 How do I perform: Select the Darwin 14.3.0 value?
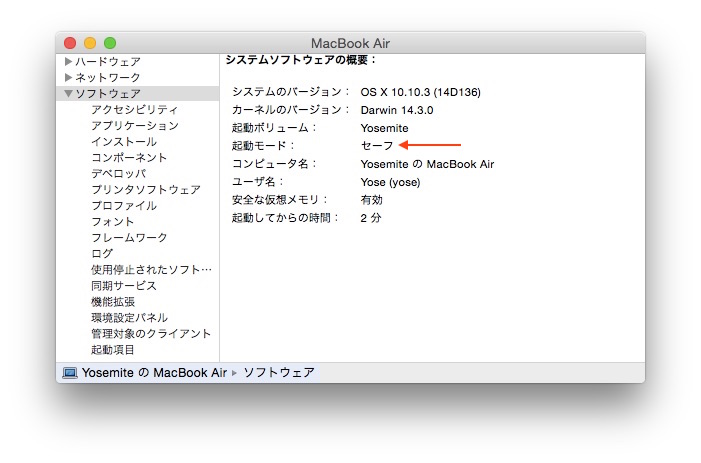pyautogui.click(x=397, y=110)
